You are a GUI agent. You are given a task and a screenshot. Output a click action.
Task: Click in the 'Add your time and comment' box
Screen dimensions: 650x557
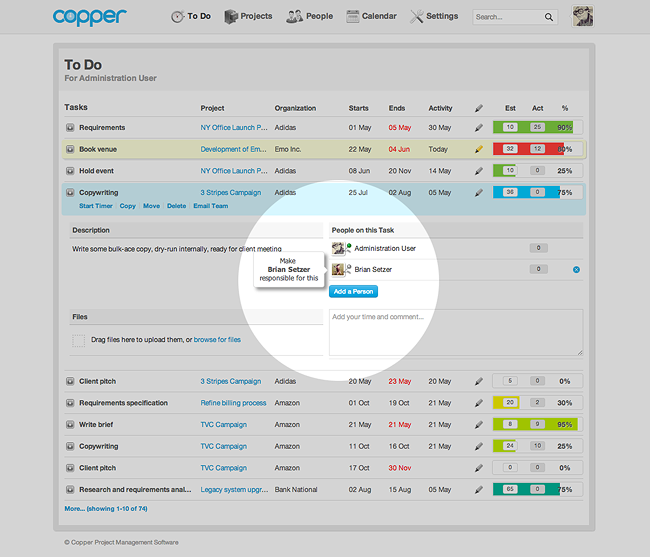pyautogui.click(x=456, y=332)
